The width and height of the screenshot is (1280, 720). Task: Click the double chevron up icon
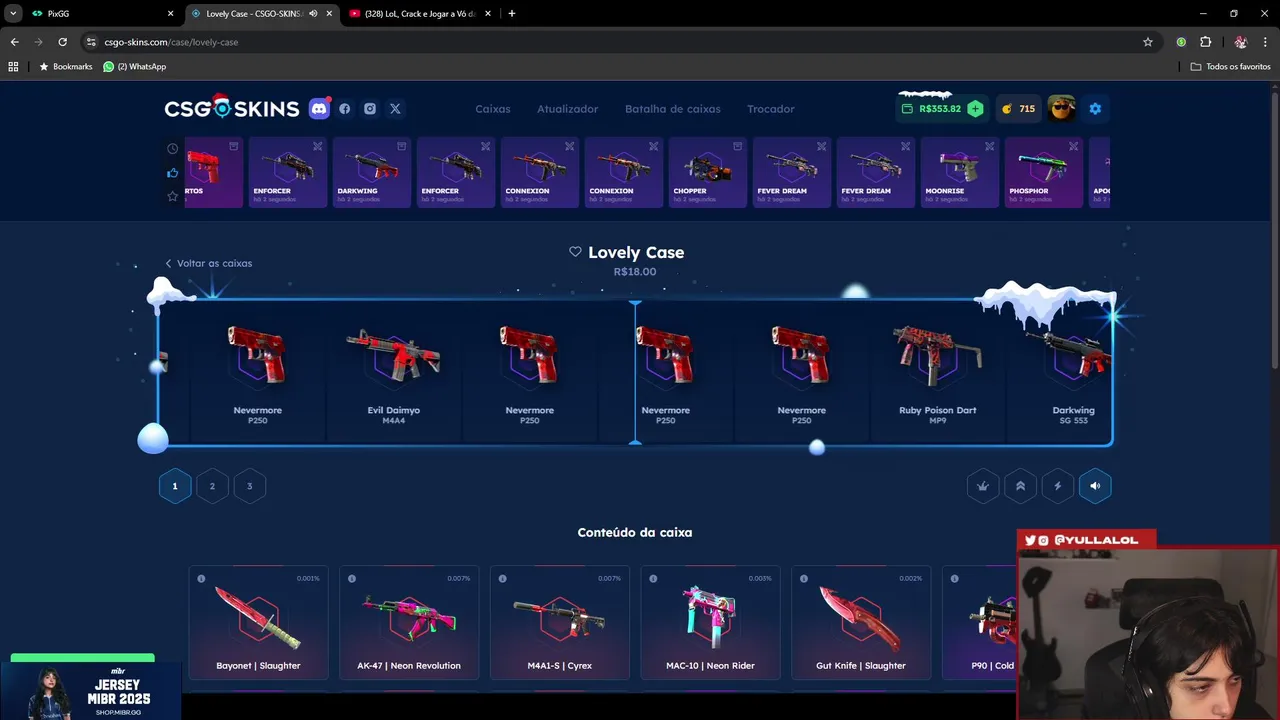point(1020,486)
